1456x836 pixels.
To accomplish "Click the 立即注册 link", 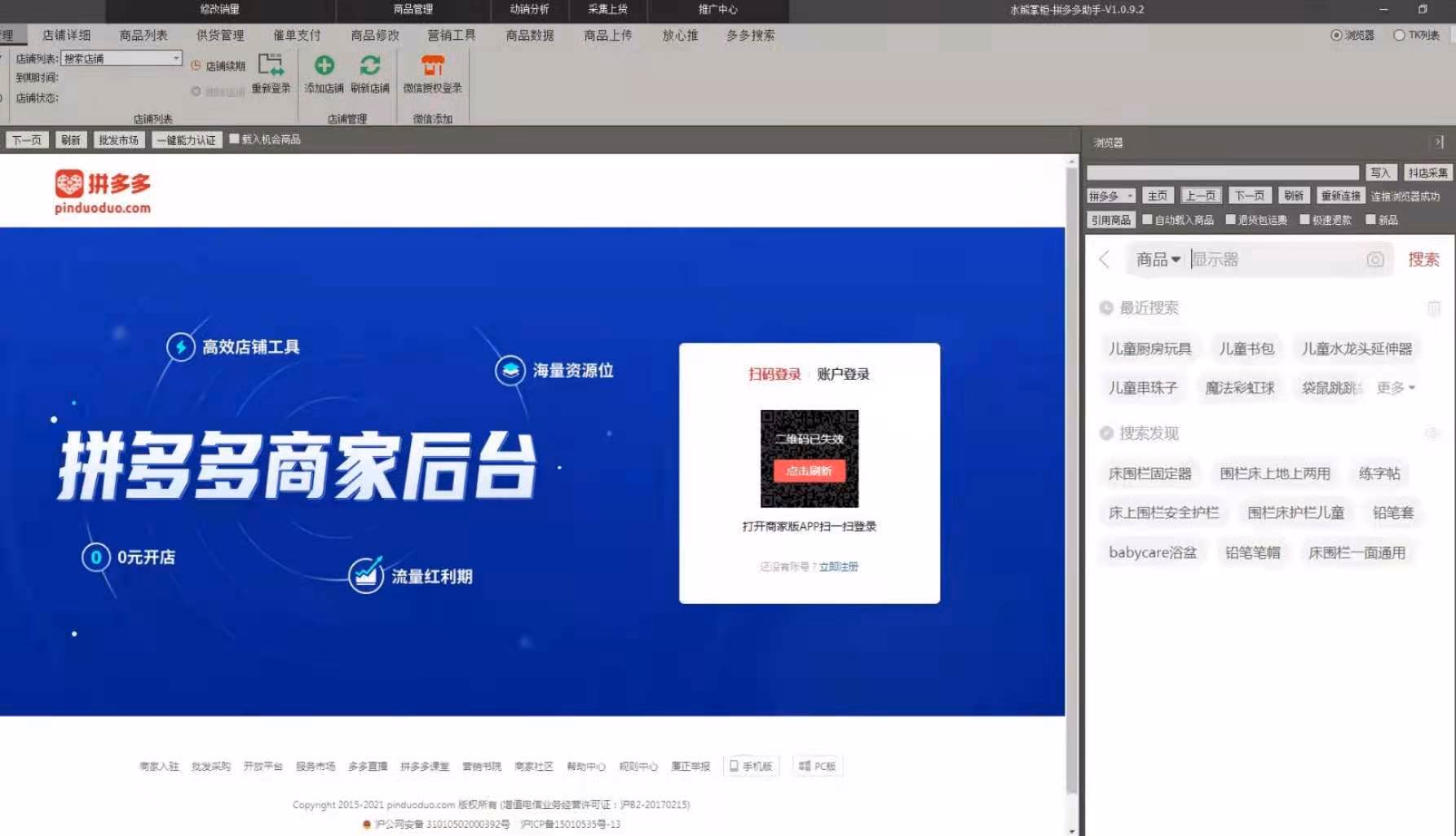I will [839, 566].
